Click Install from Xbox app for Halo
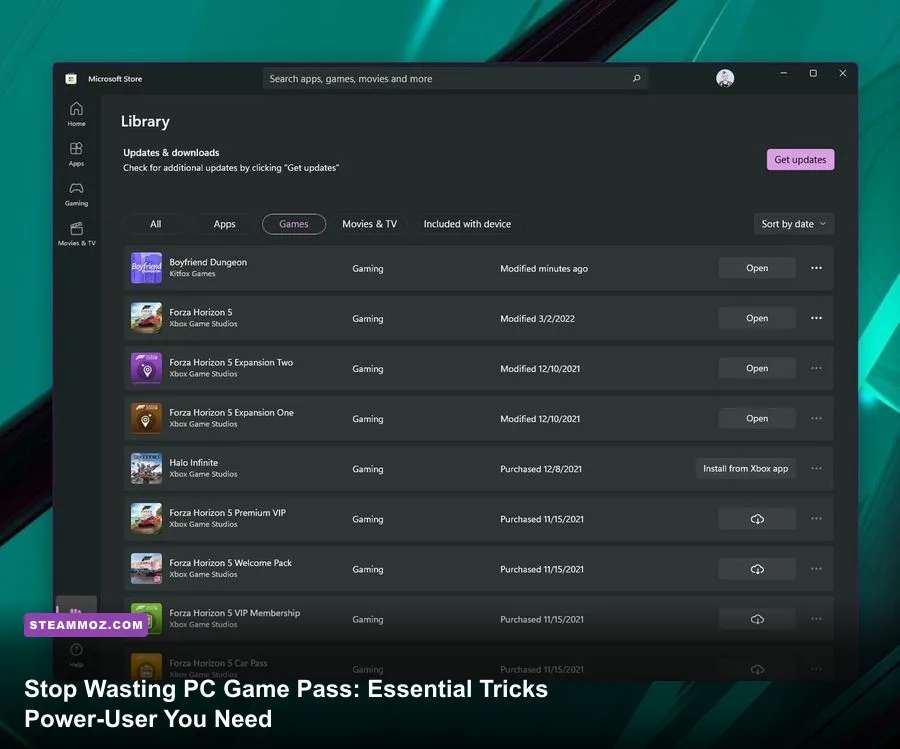Screen dimensions: 900x749 (746, 468)
